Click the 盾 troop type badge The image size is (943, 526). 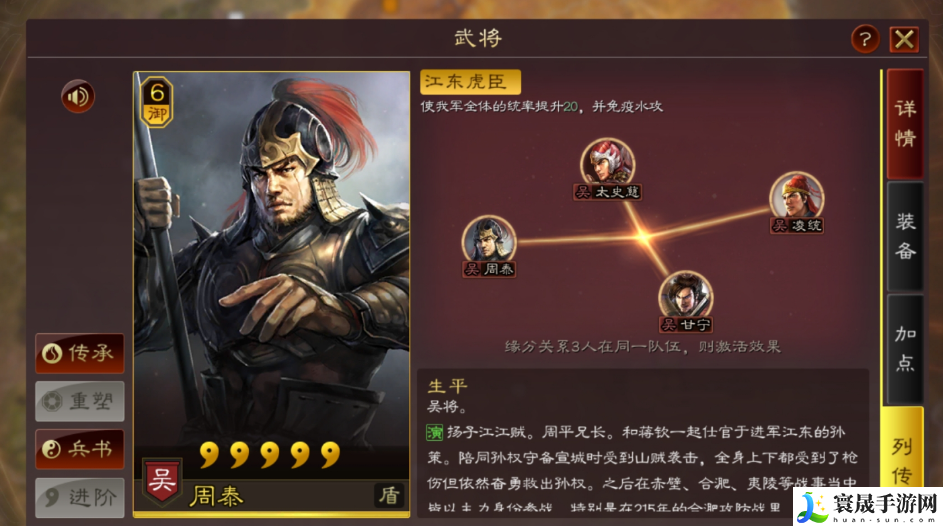click(389, 495)
